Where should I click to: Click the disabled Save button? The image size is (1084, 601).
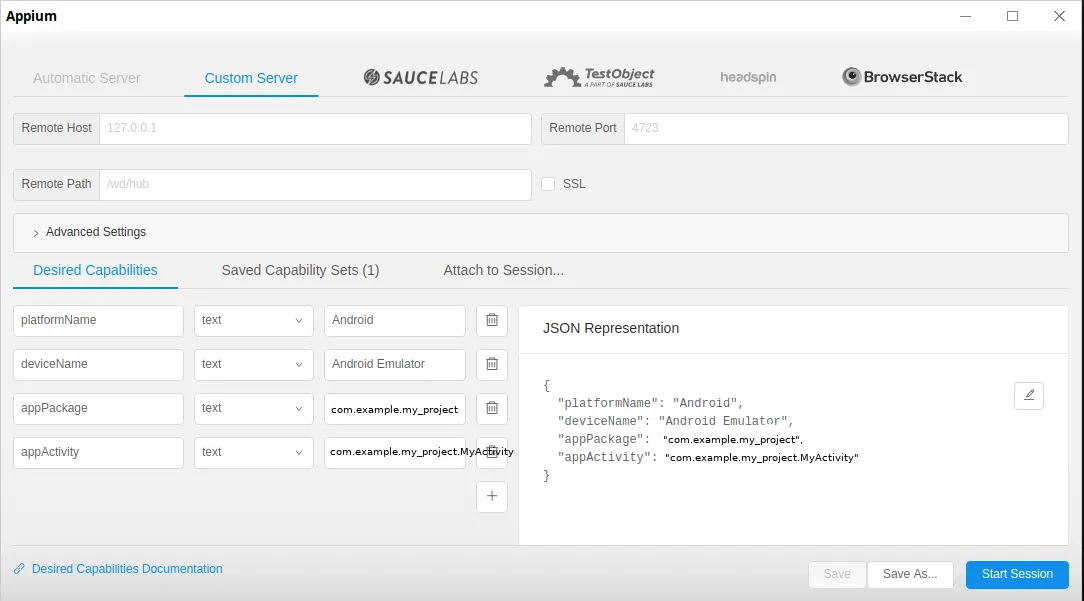tap(837, 574)
